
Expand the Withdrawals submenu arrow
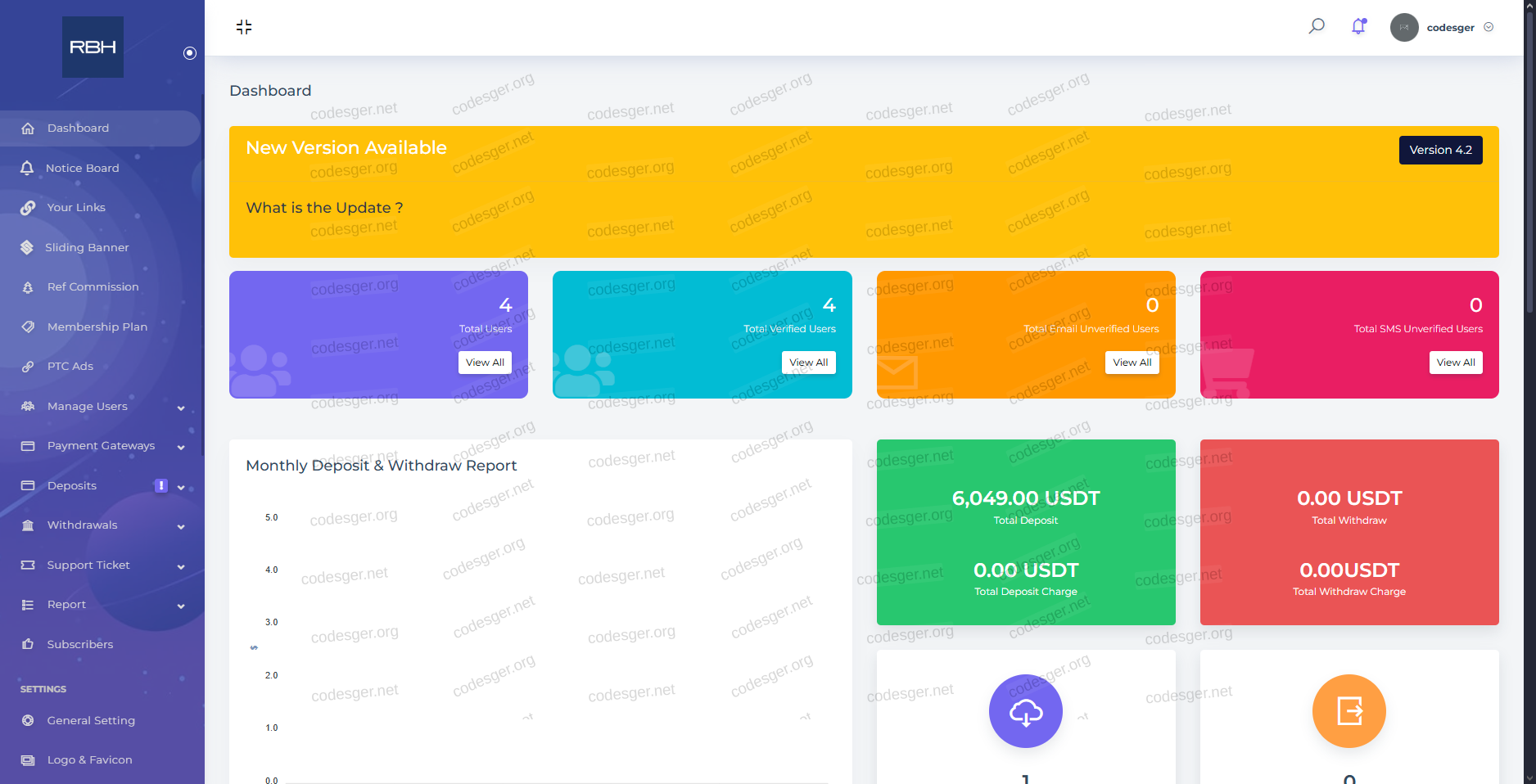[x=181, y=526]
